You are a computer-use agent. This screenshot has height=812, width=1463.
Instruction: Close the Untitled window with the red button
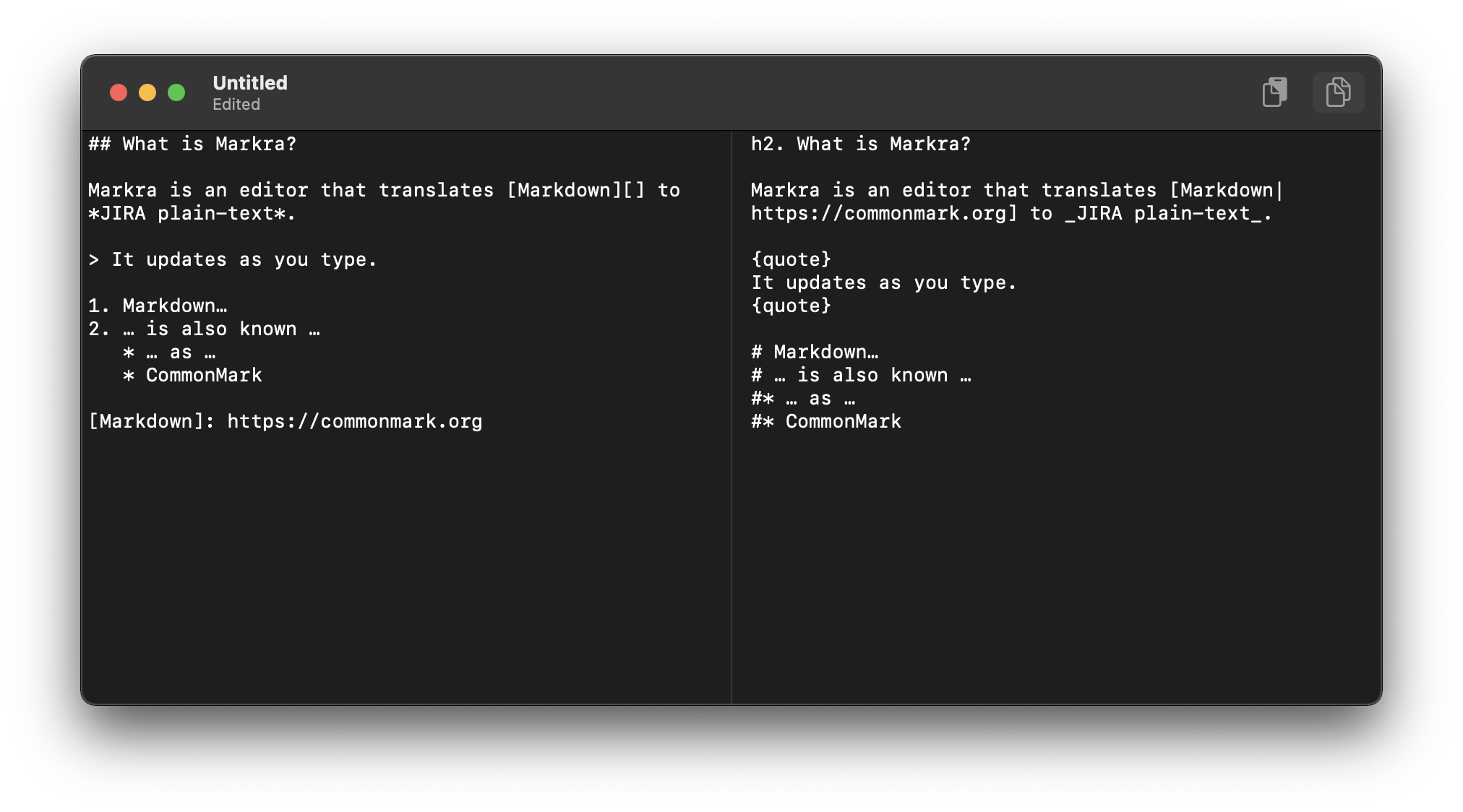(x=119, y=92)
